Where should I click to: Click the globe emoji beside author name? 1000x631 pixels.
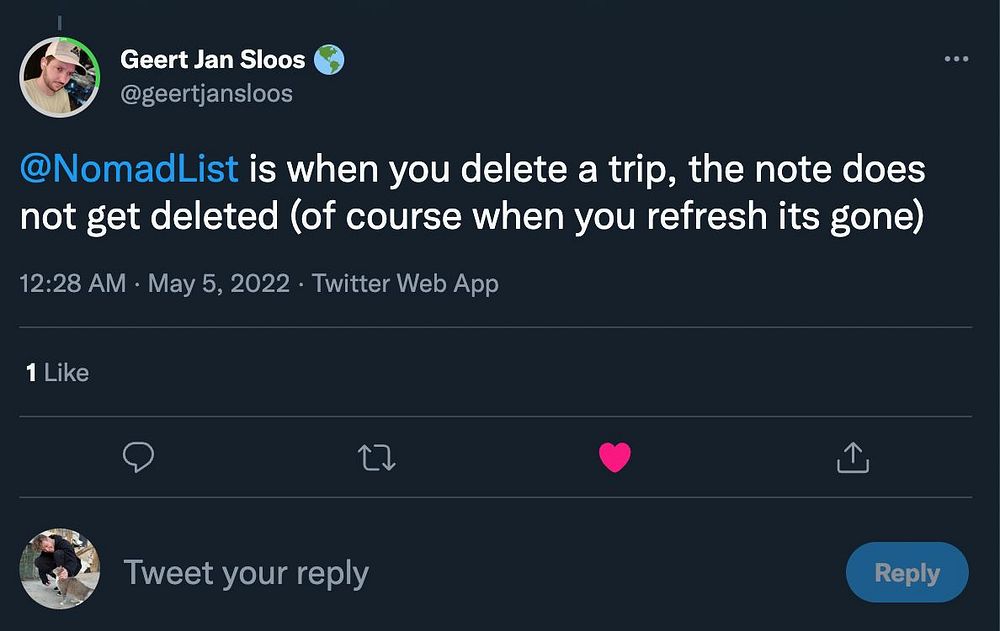point(329,60)
